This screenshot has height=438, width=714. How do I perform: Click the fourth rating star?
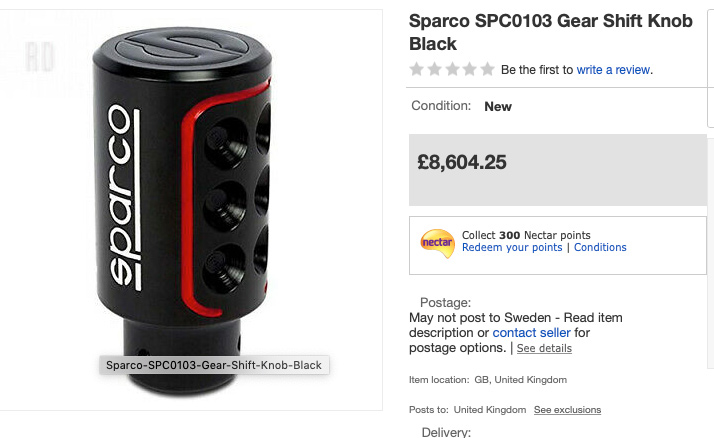click(469, 70)
